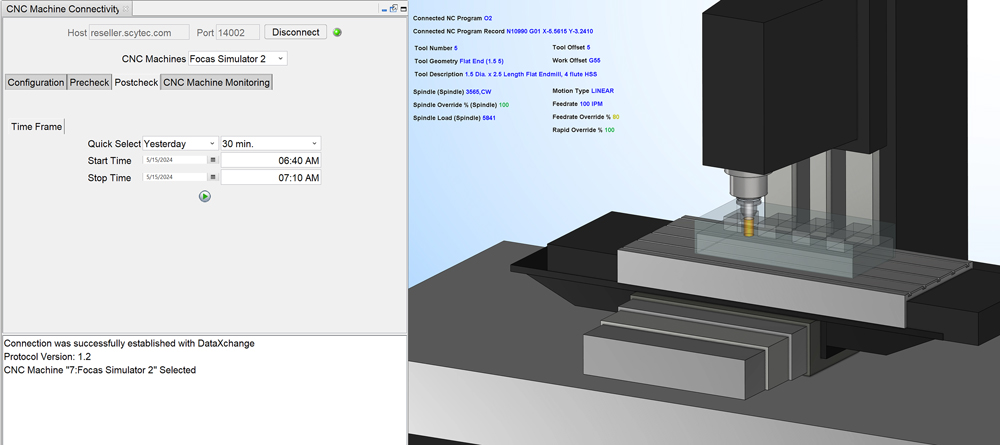
Task: Open the Start Time calendar picker
Action: [x=212, y=160]
